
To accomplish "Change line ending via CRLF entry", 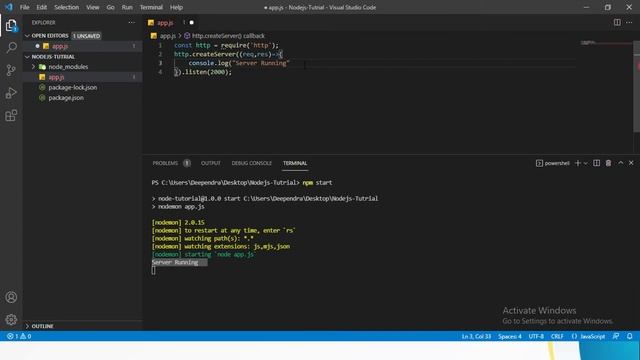I will tap(557, 336).
